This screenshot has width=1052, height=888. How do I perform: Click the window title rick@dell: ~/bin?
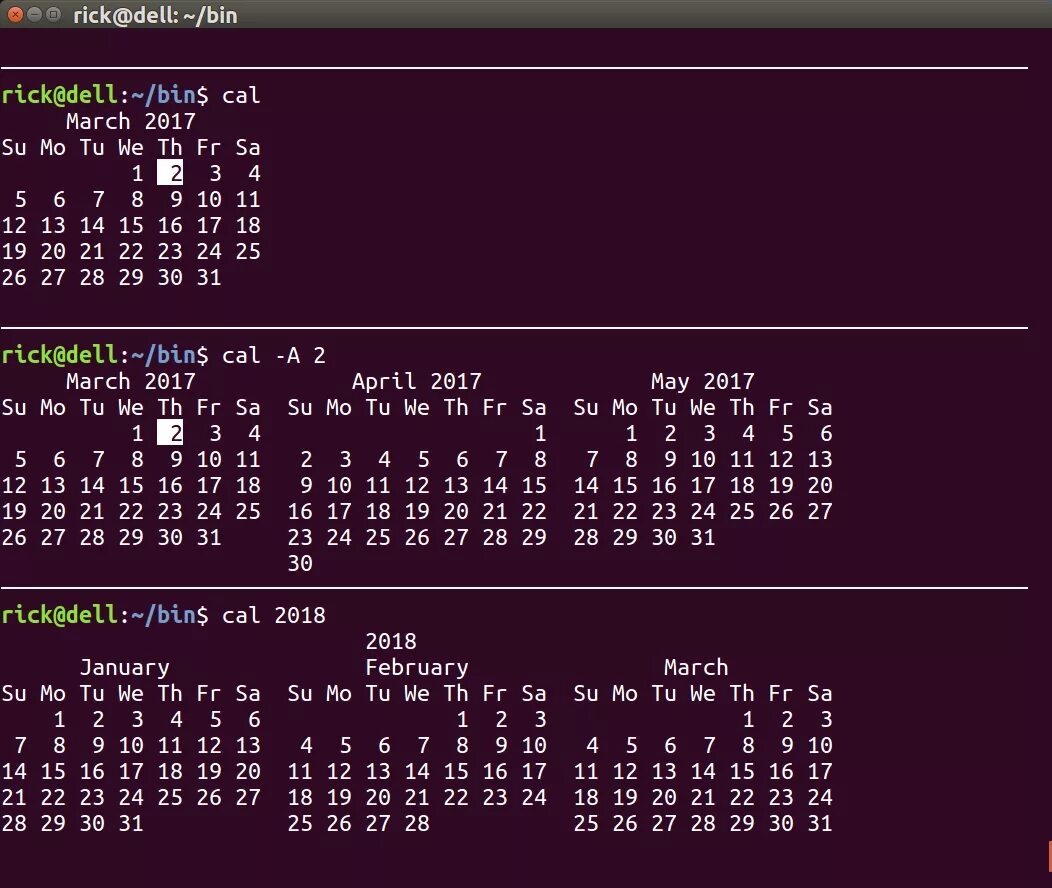point(155,15)
